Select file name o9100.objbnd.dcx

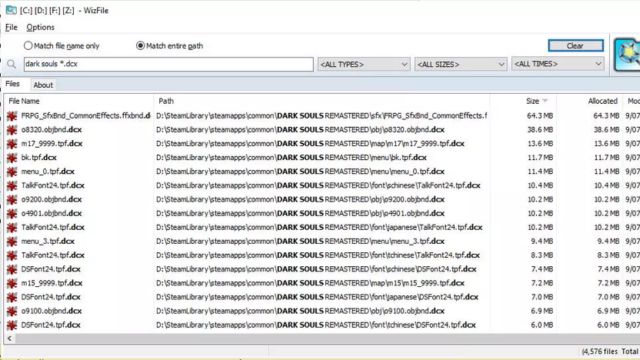(51, 311)
